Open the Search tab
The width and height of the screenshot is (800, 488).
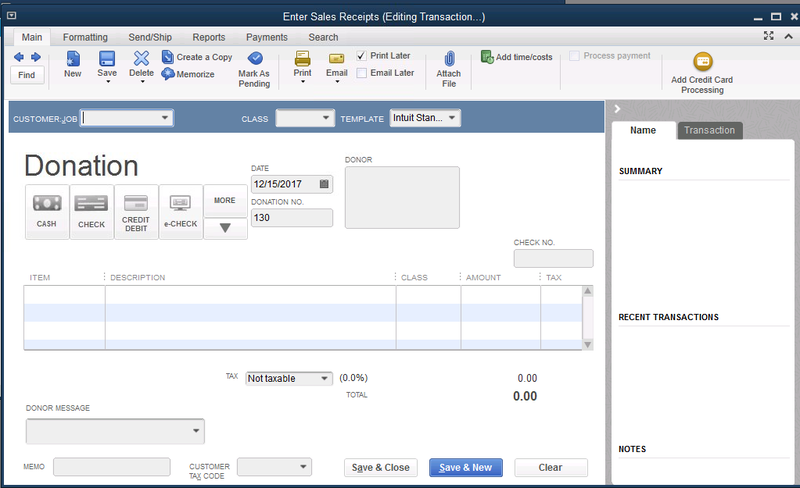point(323,37)
